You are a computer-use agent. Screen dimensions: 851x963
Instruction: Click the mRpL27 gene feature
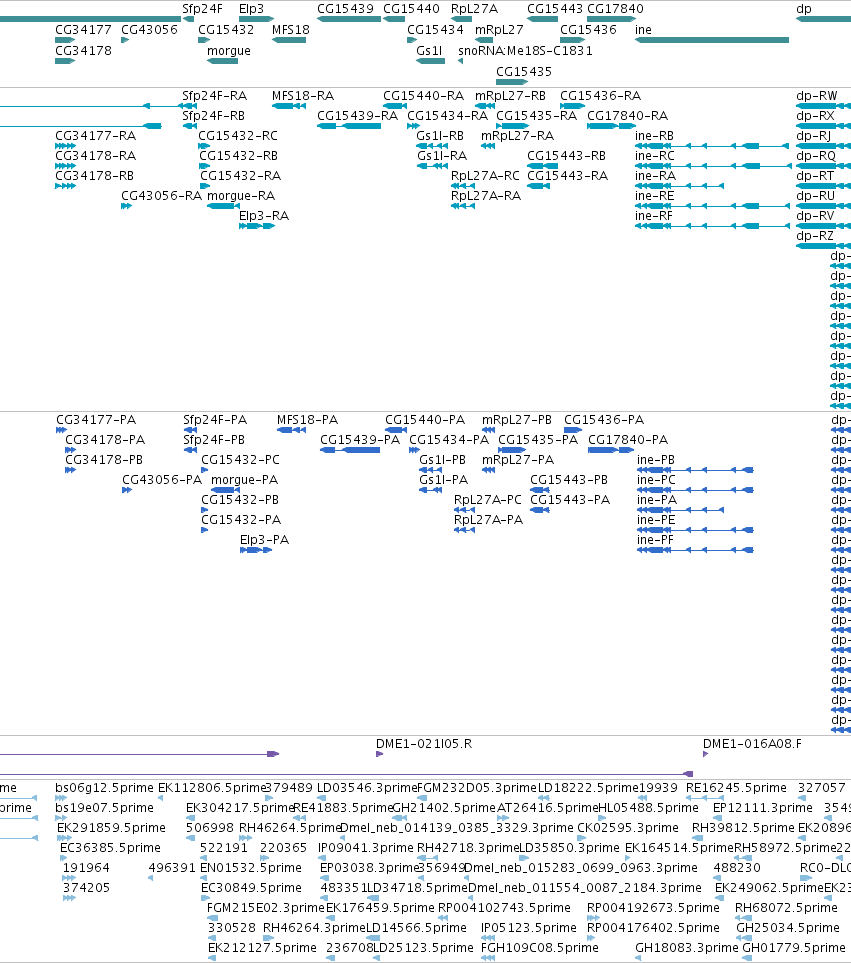tap(484, 41)
